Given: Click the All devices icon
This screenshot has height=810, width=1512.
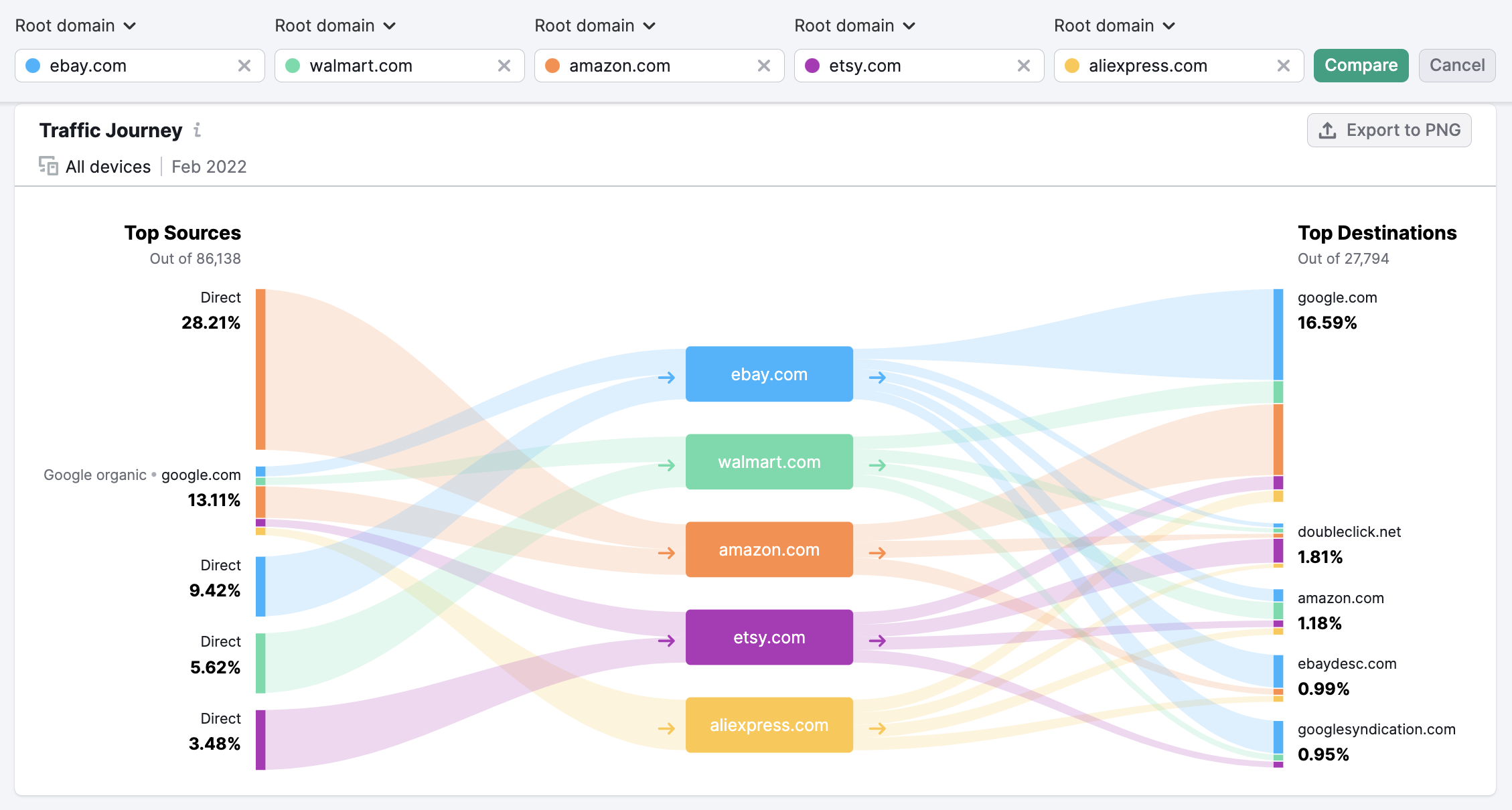Looking at the screenshot, I should (x=48, y=166).
